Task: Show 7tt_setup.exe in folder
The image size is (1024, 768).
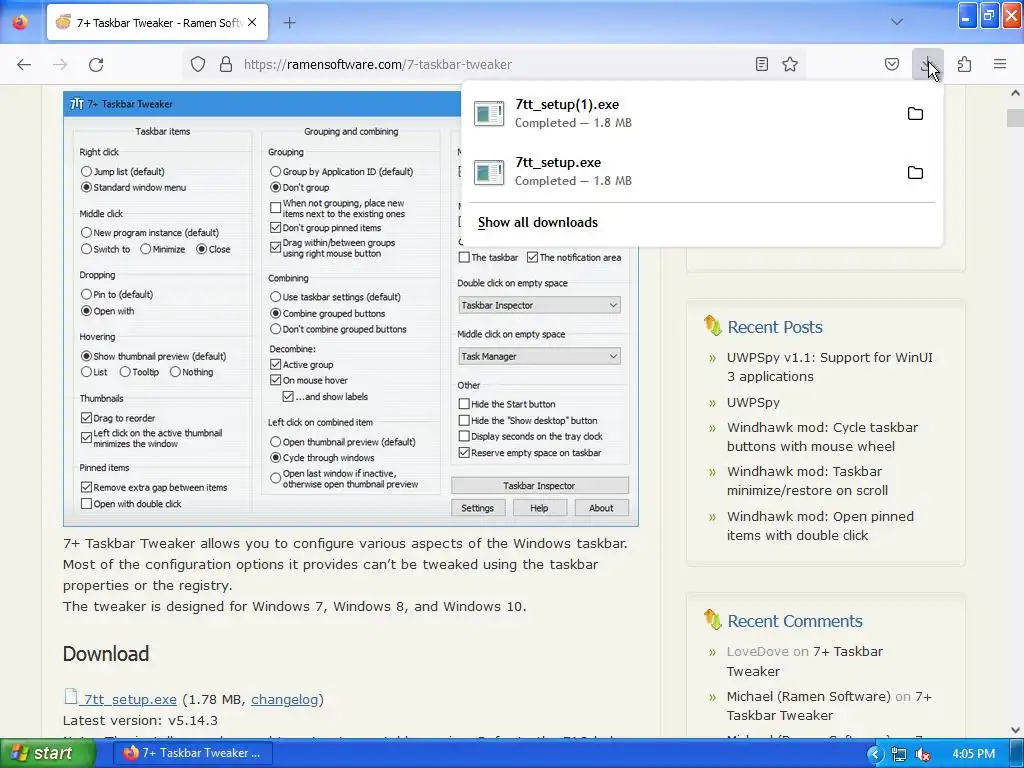Action: (x=915, y=172)
